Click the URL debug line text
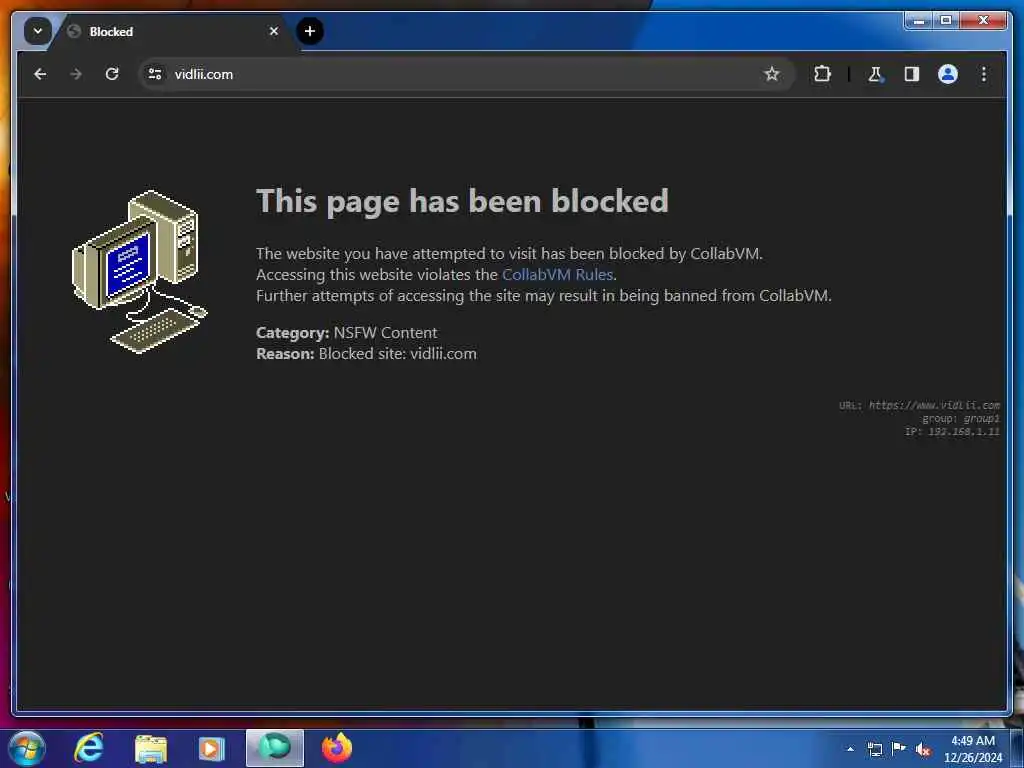The image size is (1024, 768). 920,406
